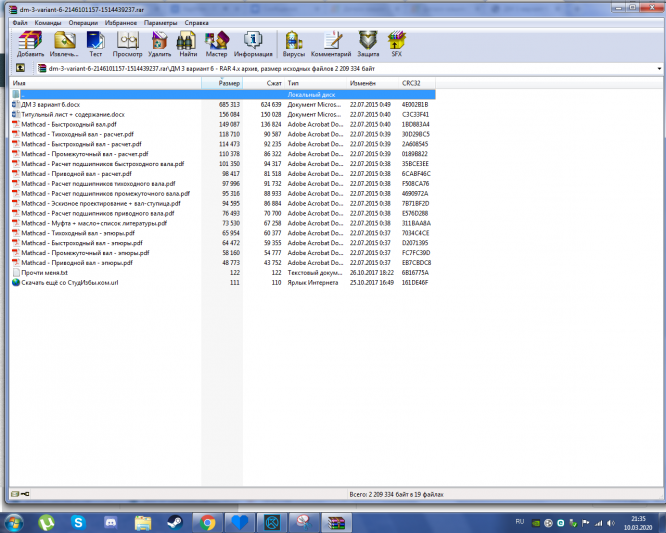Click the Защита (Protect) shield icon
666x533 pixels.
coord(368,43)
